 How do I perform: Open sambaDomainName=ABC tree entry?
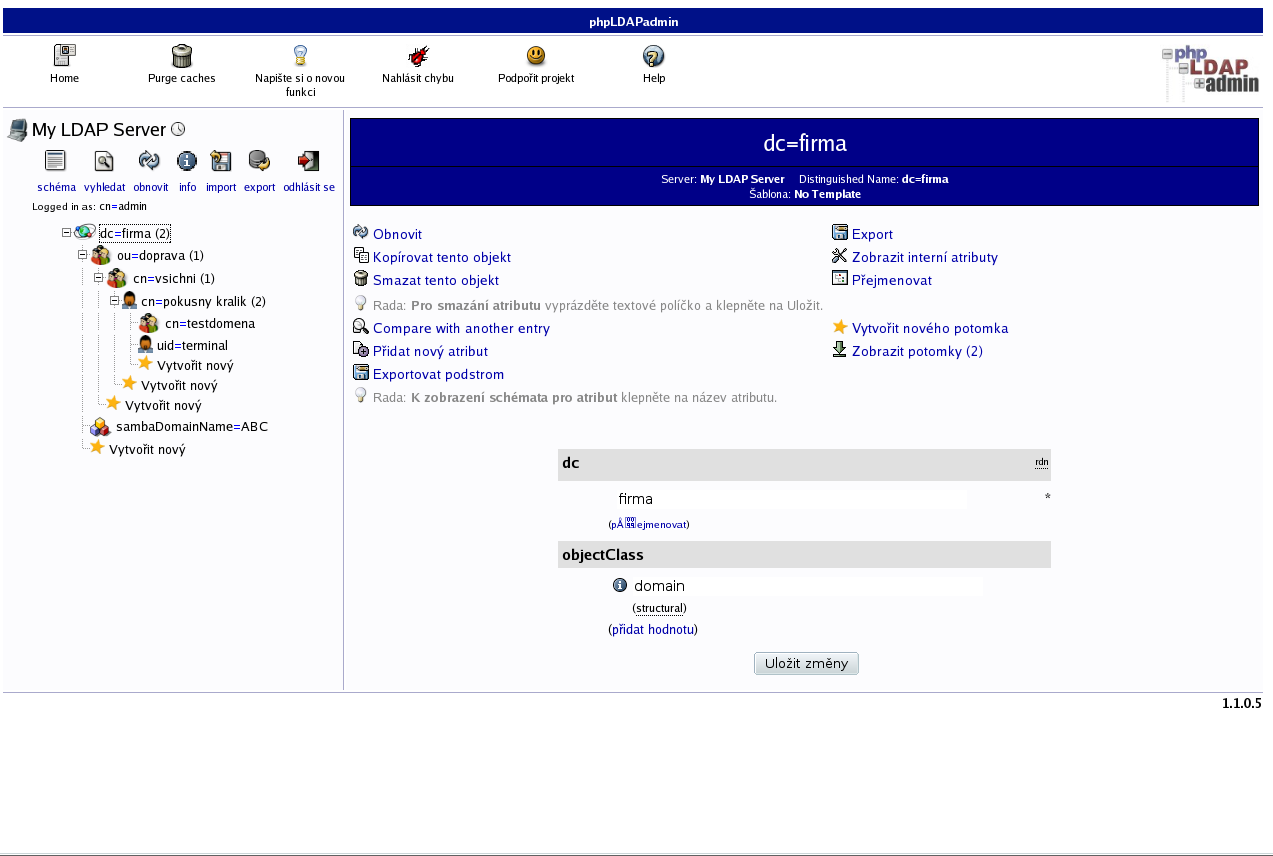(x=192, y=426)
